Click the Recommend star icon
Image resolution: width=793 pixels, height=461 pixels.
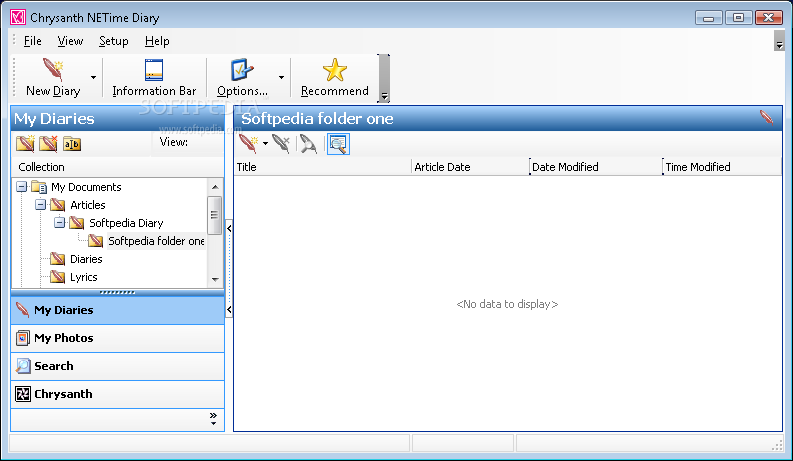[x=335, y=70]
